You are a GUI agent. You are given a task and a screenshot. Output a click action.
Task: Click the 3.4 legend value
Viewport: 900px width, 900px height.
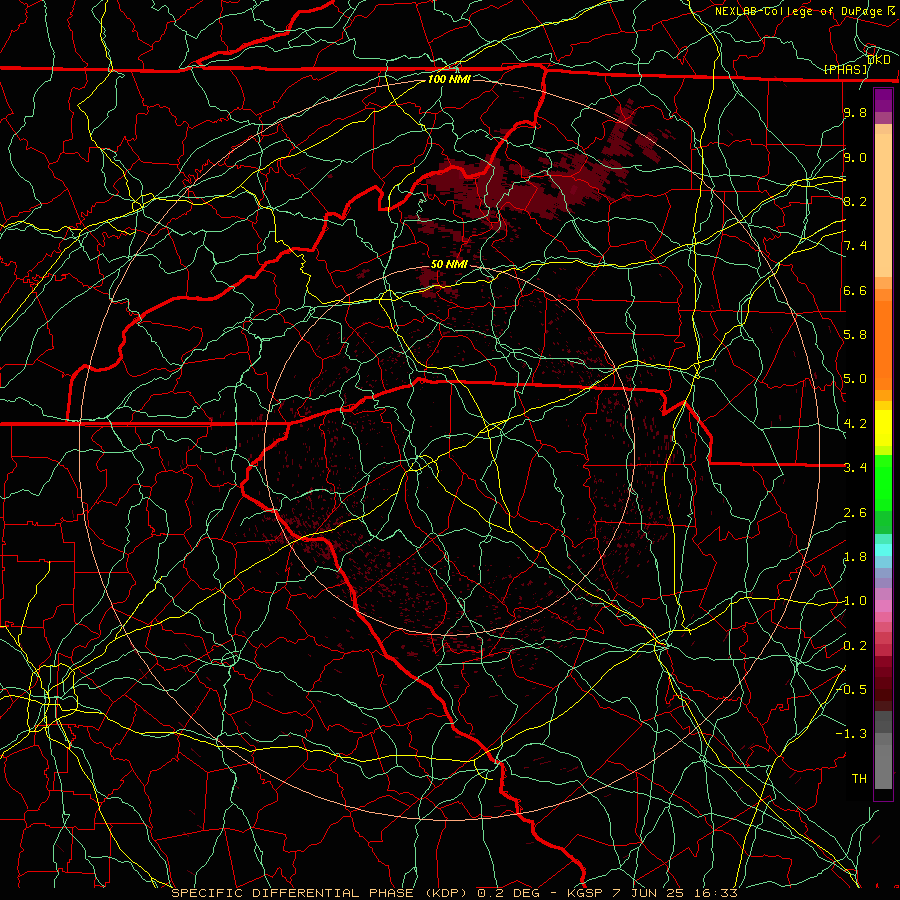[855, 468]
